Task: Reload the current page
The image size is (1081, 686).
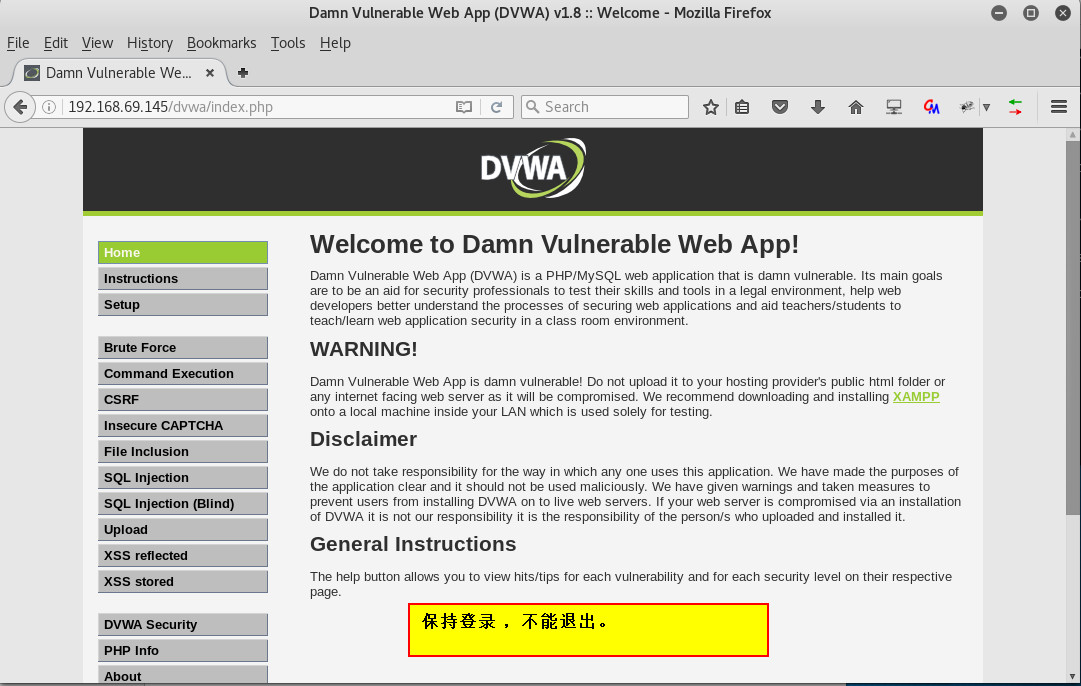Action: pyautogui.click(x=496, y=107)
